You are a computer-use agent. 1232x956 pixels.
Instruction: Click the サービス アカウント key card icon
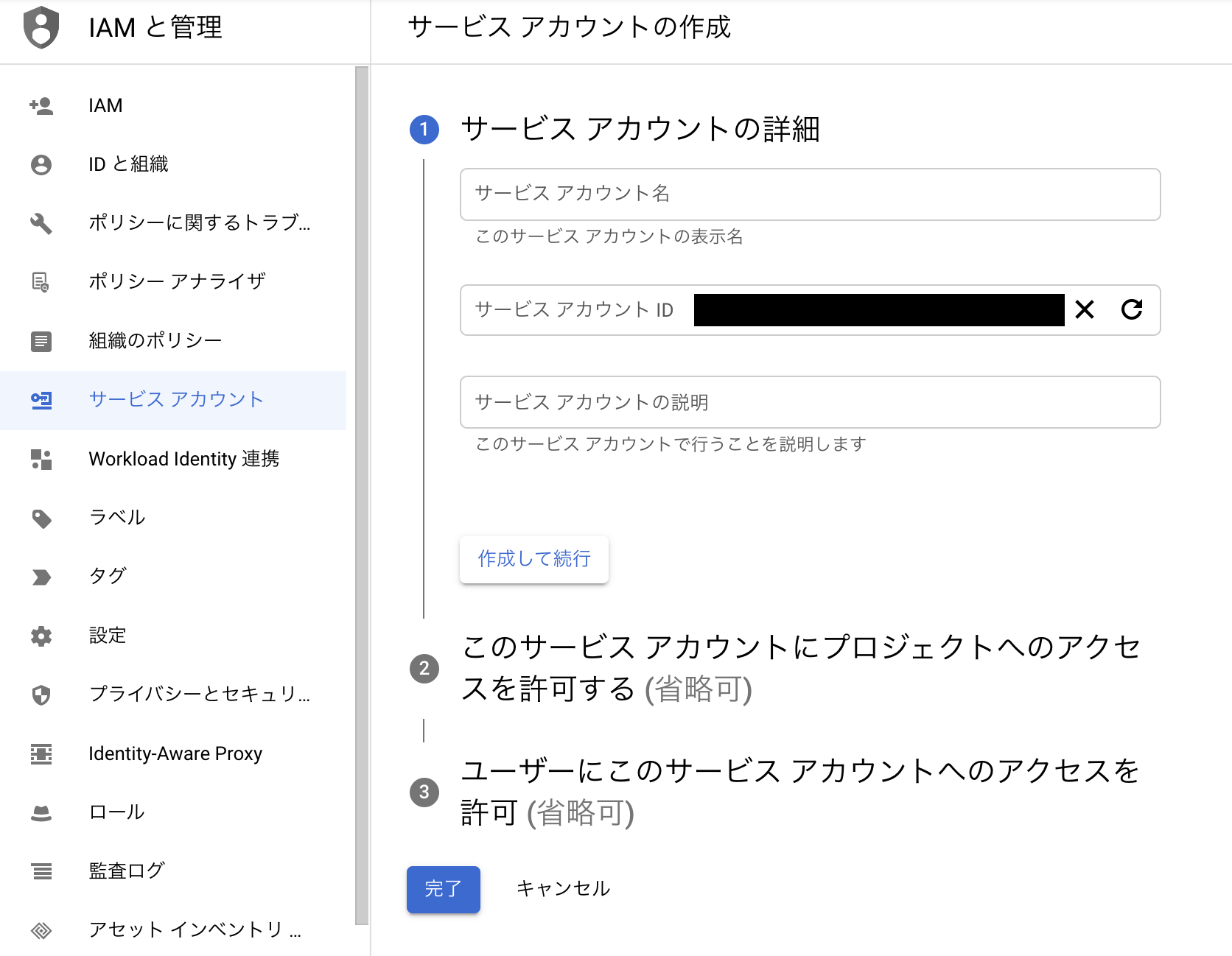(41, 400)
